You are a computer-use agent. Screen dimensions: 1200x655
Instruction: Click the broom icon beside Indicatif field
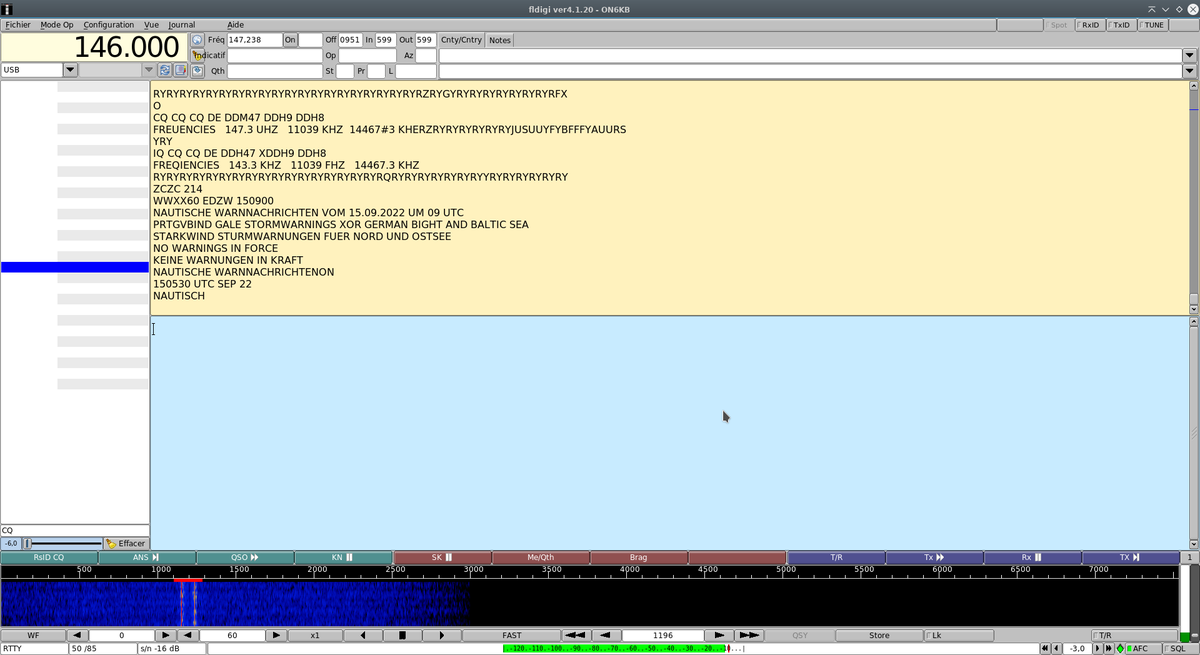tap(197, 55)
